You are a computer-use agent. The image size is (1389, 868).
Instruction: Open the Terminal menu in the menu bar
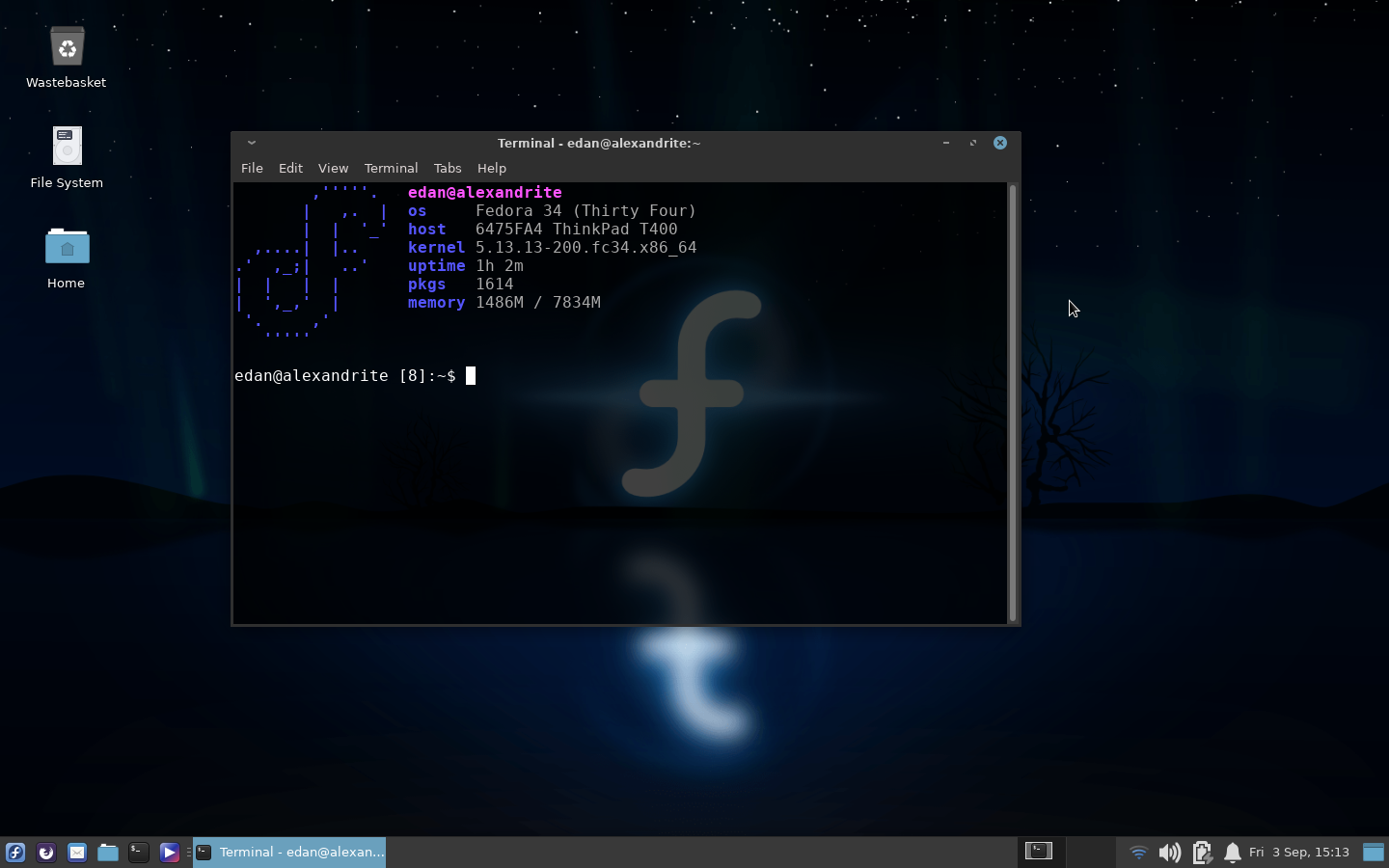tap(391, 168)
